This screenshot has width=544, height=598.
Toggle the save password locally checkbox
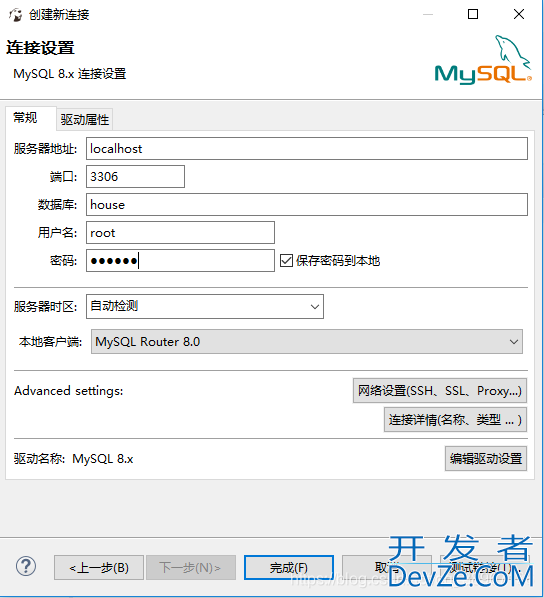pos(286,261)
